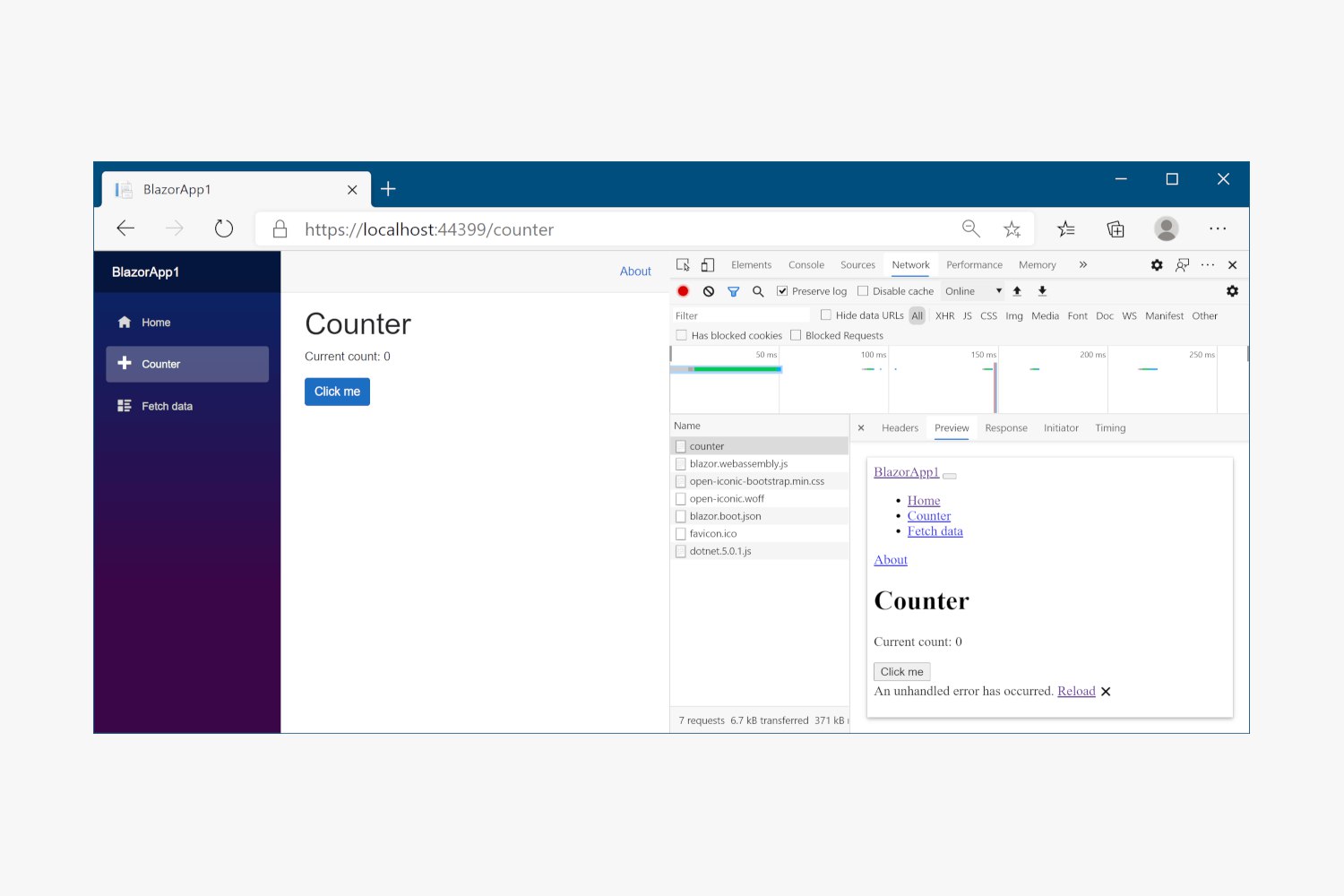Select the blazor.webassembly.js request
The image size is (1344, 896).
pyautogui.click(x=759, y=464)
